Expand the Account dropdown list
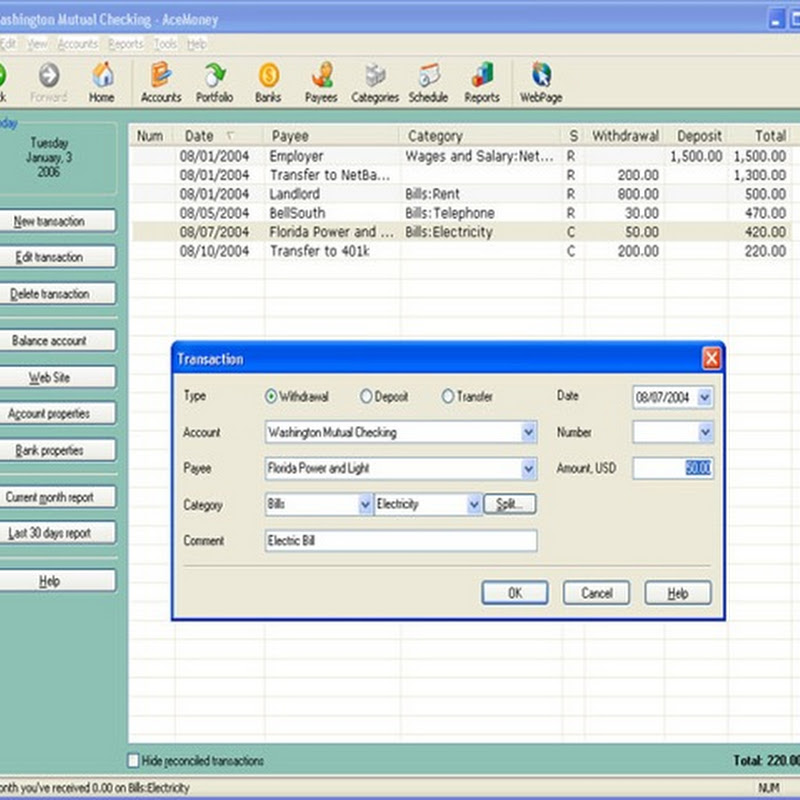Screen dimensions: 800x800 coord(529,433)
